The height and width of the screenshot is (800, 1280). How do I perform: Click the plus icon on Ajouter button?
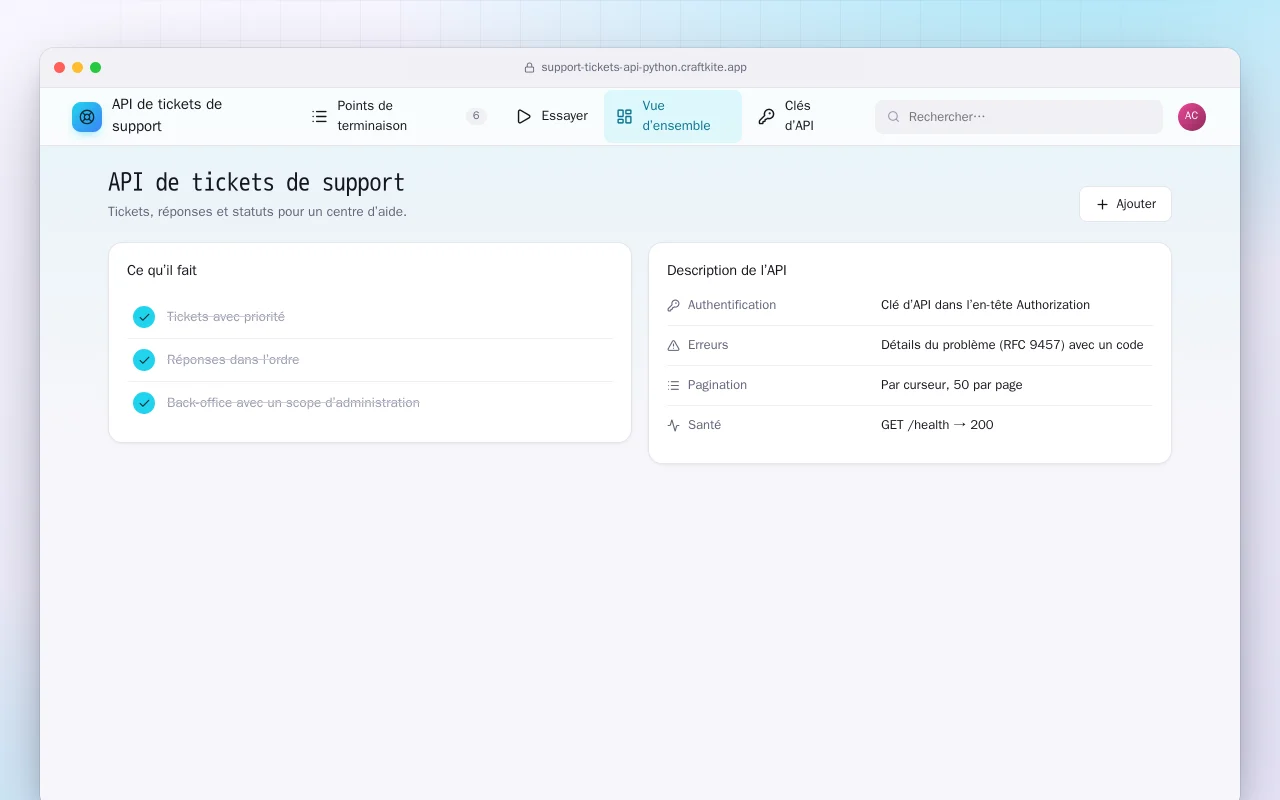pos(1102,204)
